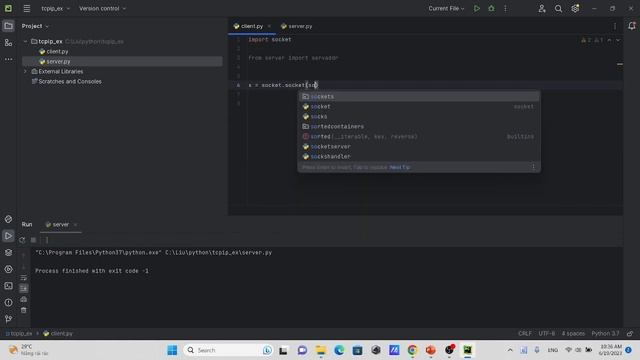Open editor tab options three-dot menu

[x=615, y=26]
